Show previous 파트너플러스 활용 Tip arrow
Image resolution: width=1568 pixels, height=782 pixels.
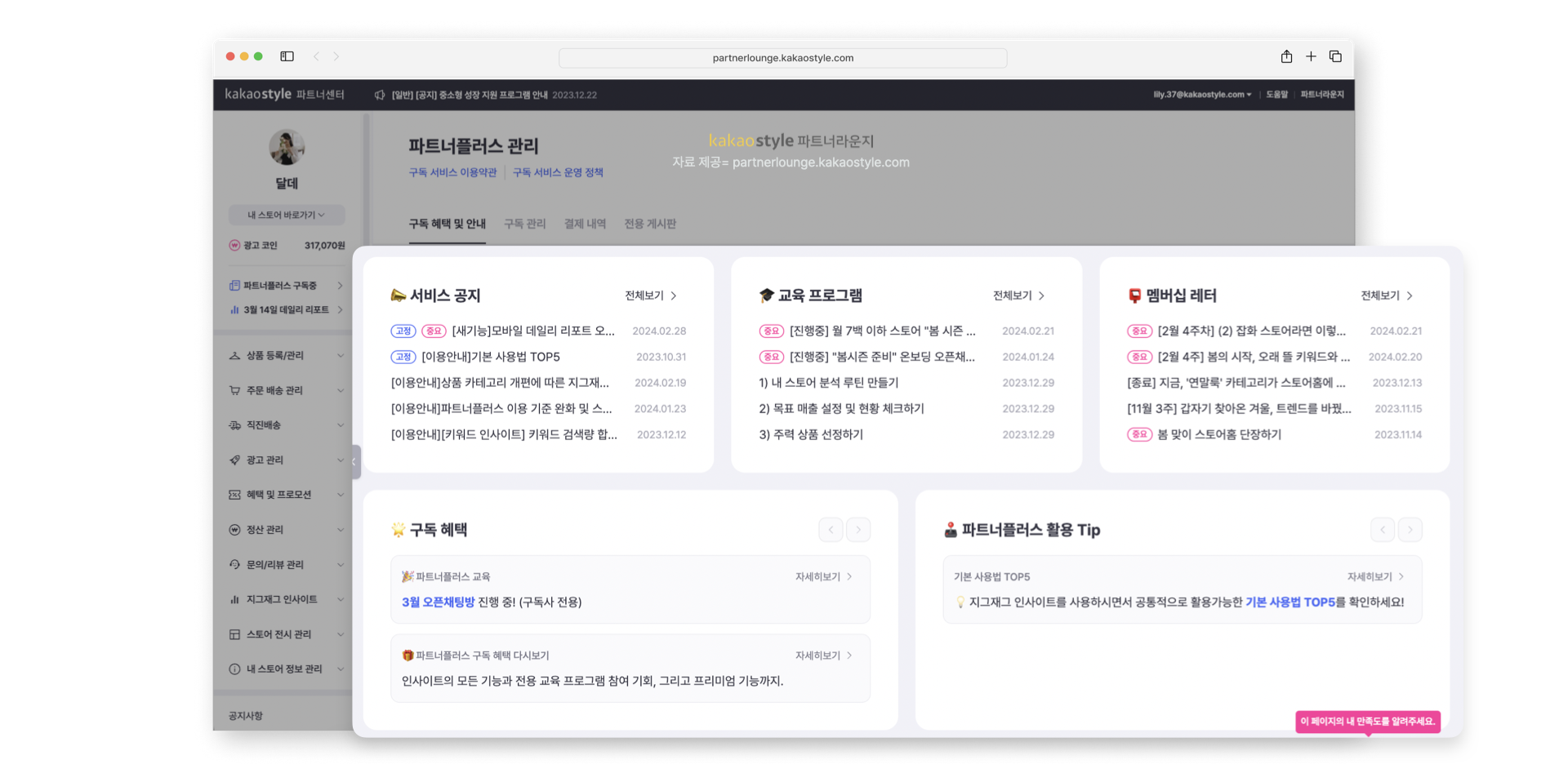click(1383, 530)
